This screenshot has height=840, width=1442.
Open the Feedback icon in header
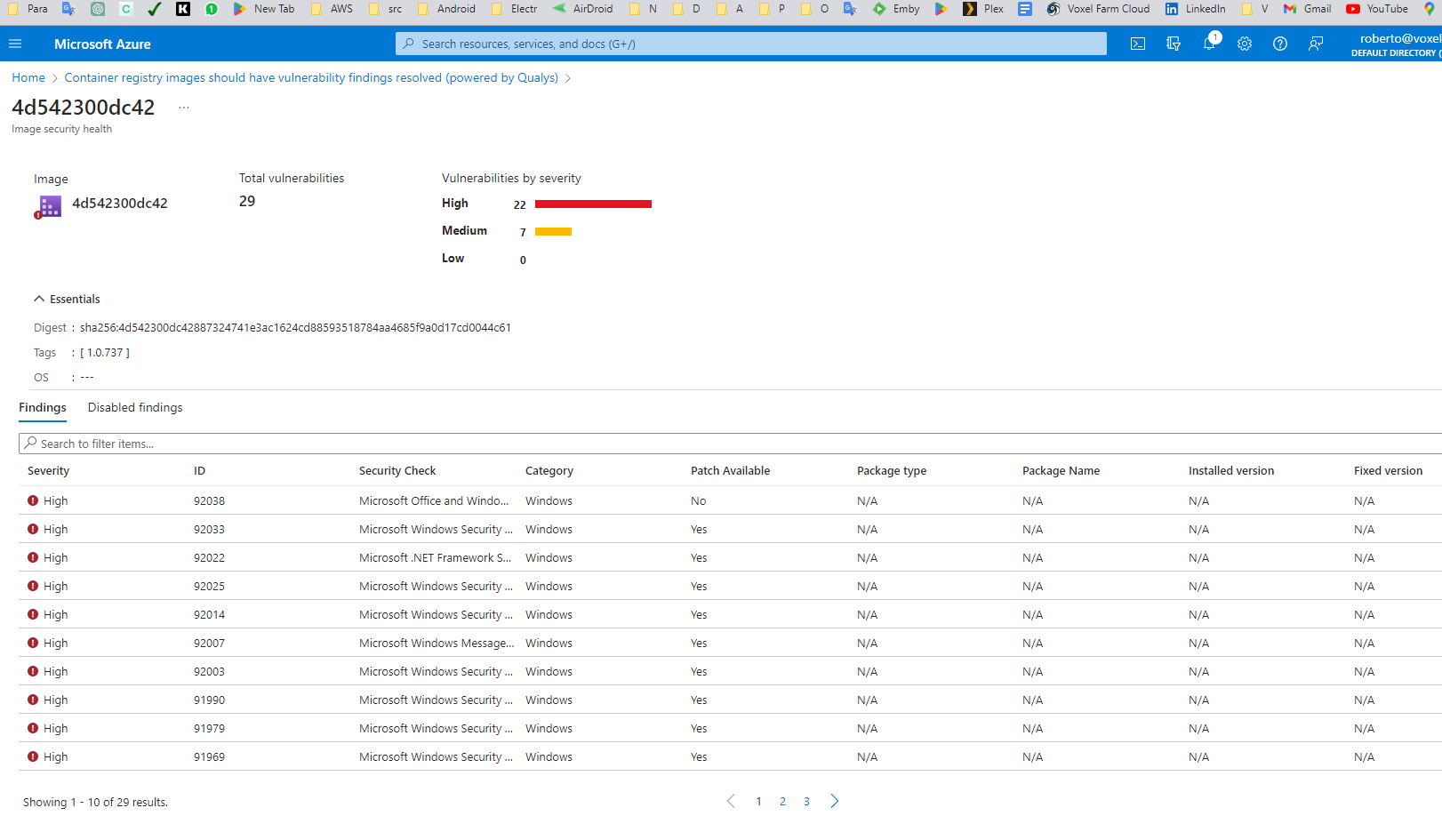1316,44
